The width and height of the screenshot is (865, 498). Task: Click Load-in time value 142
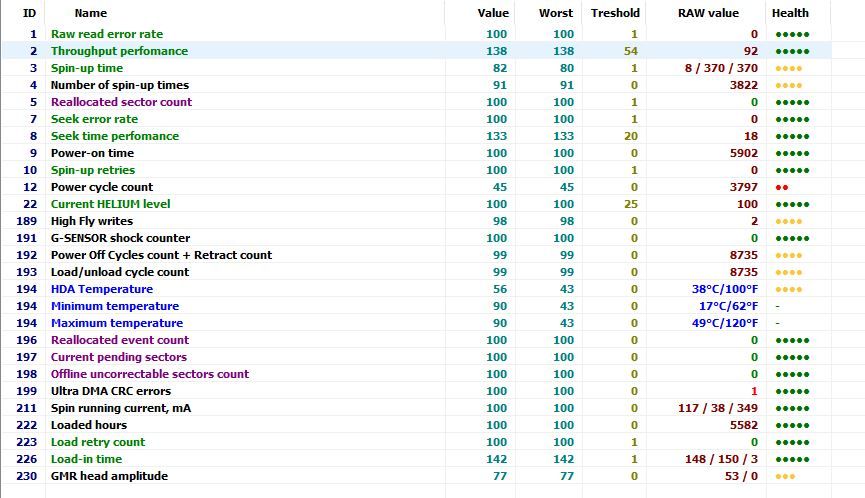[x=496, y=459]
